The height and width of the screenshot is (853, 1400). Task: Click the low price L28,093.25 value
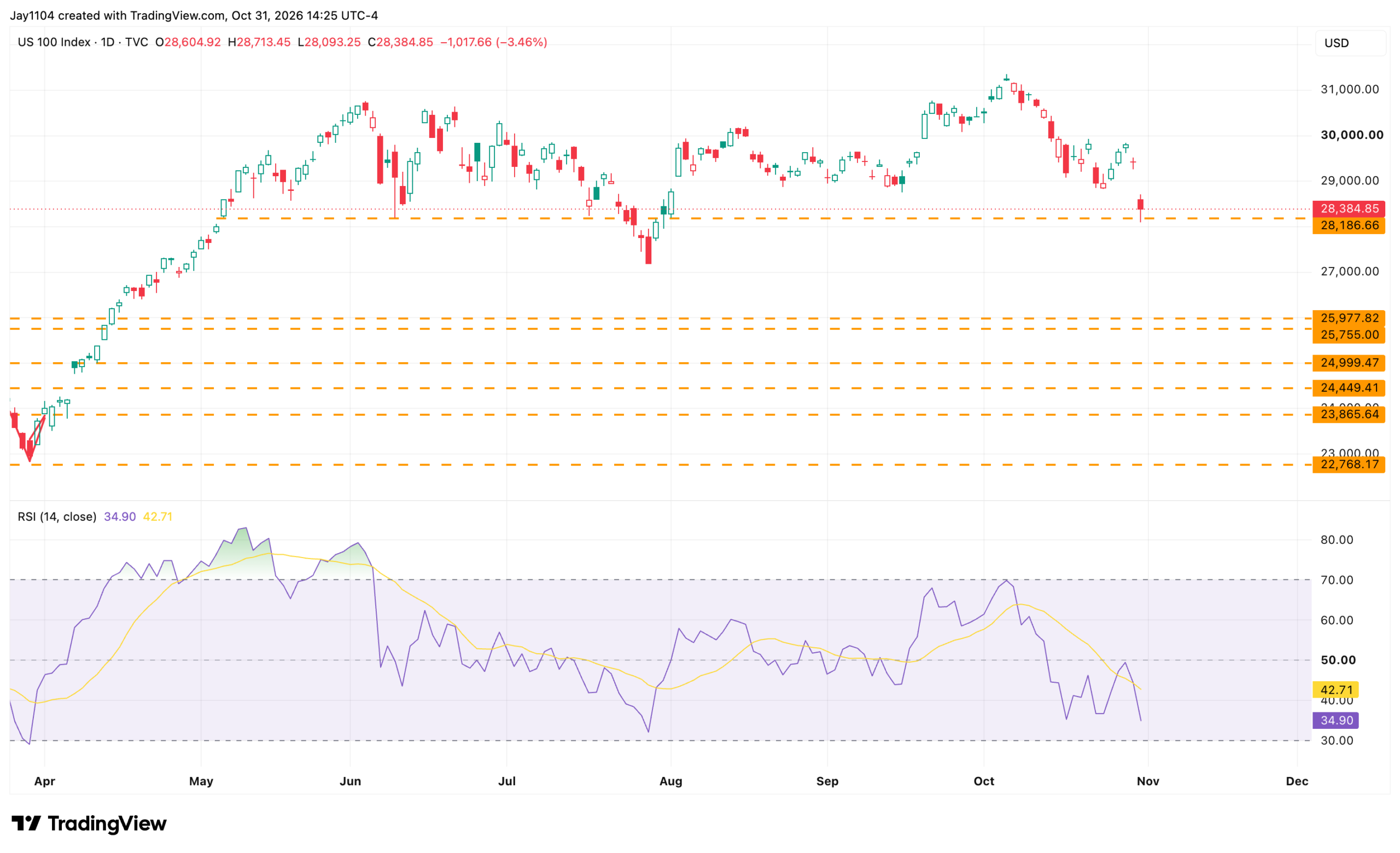tap(330, 42)
